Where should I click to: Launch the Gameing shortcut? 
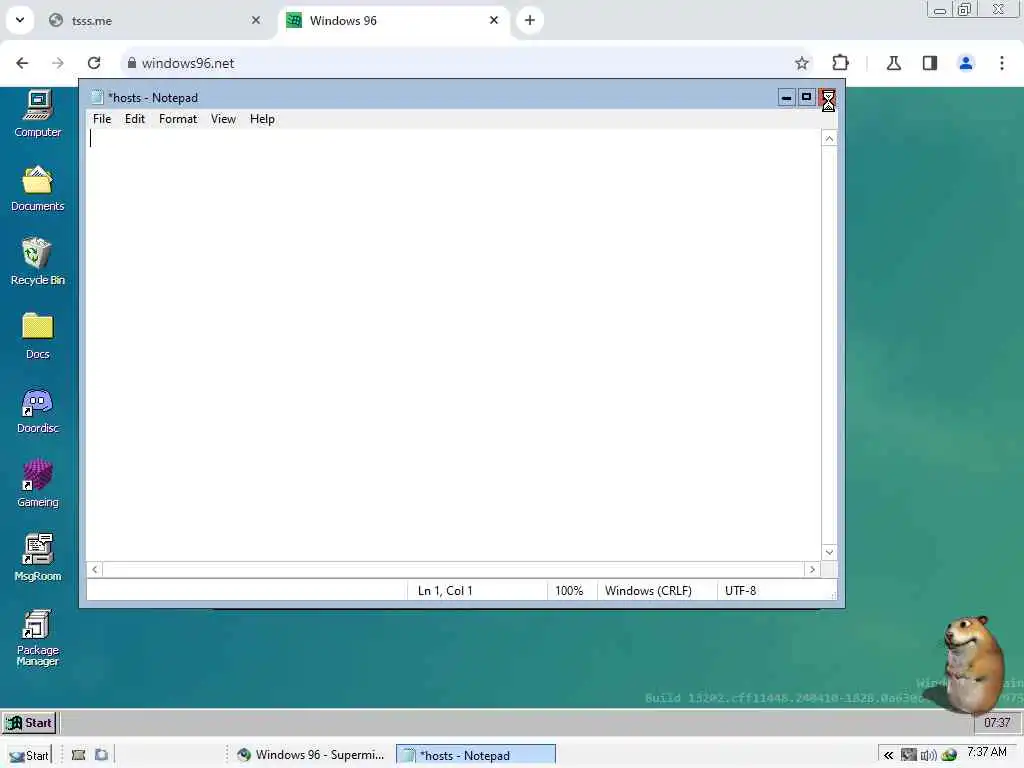pos(37,484)
